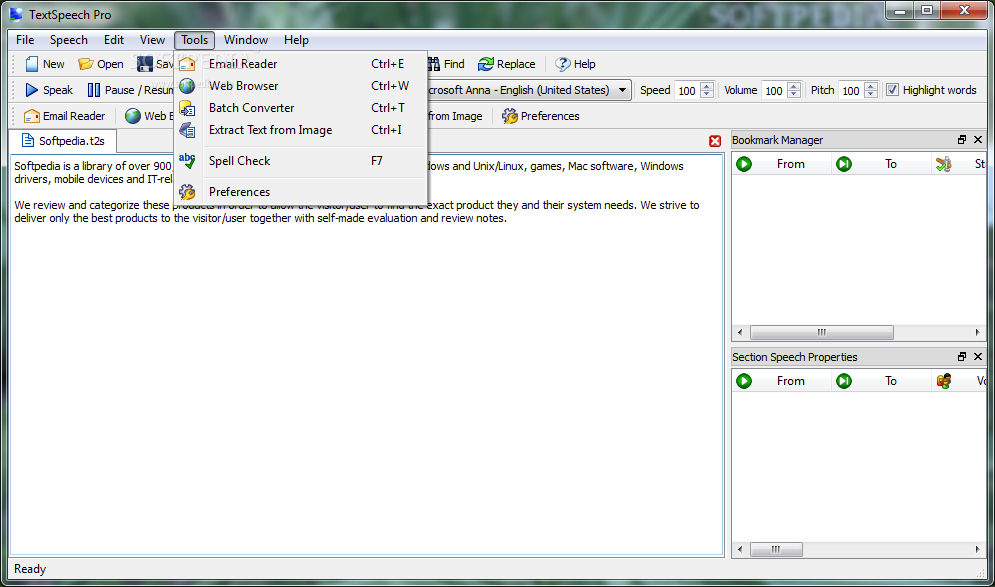This screenshot has width=995, height=587.
Task: Increase Volume with up spinner arrow
Action: click(x=794, y=86)
